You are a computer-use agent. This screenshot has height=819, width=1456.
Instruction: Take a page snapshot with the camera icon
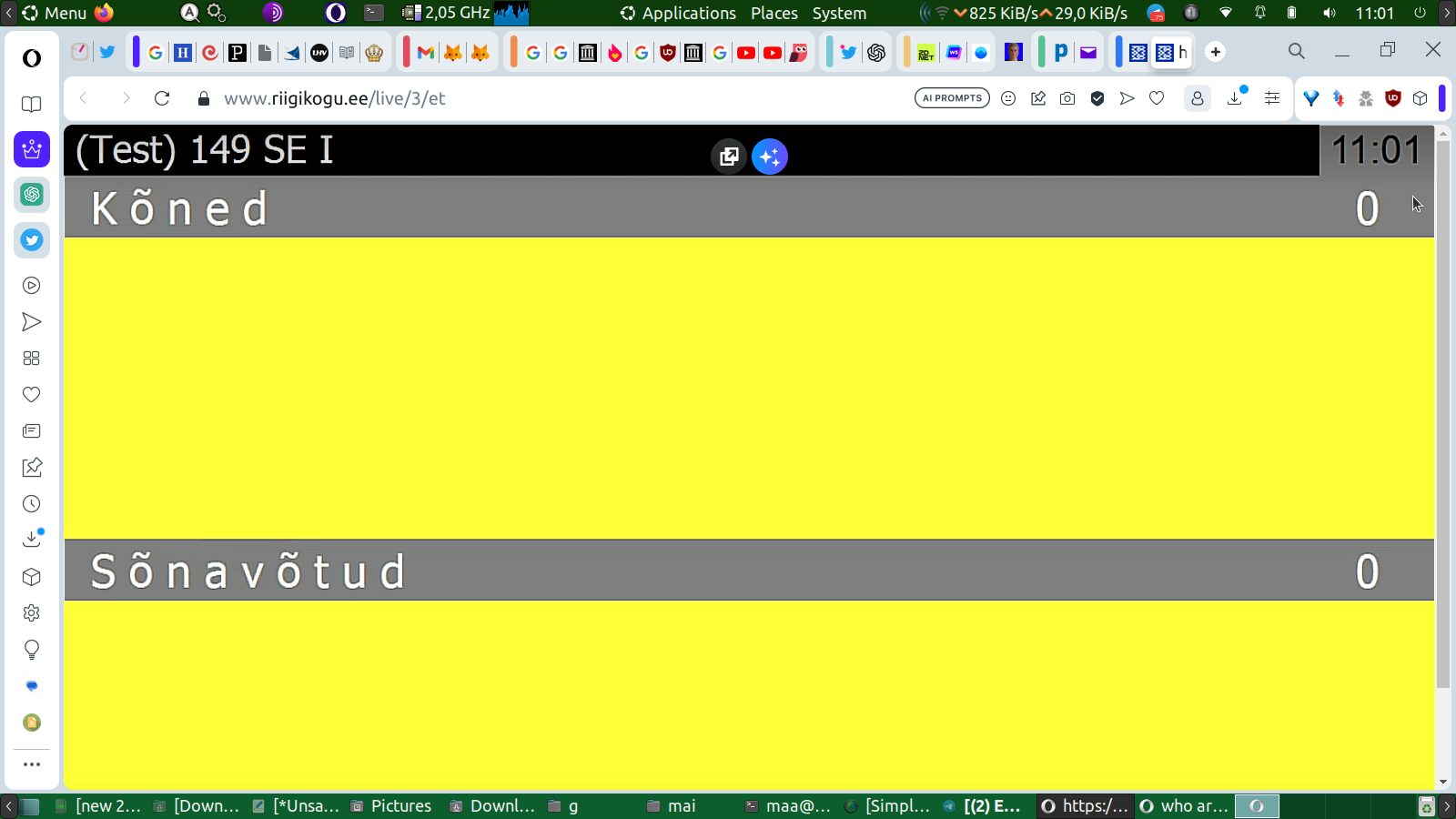coord(1067,98)
